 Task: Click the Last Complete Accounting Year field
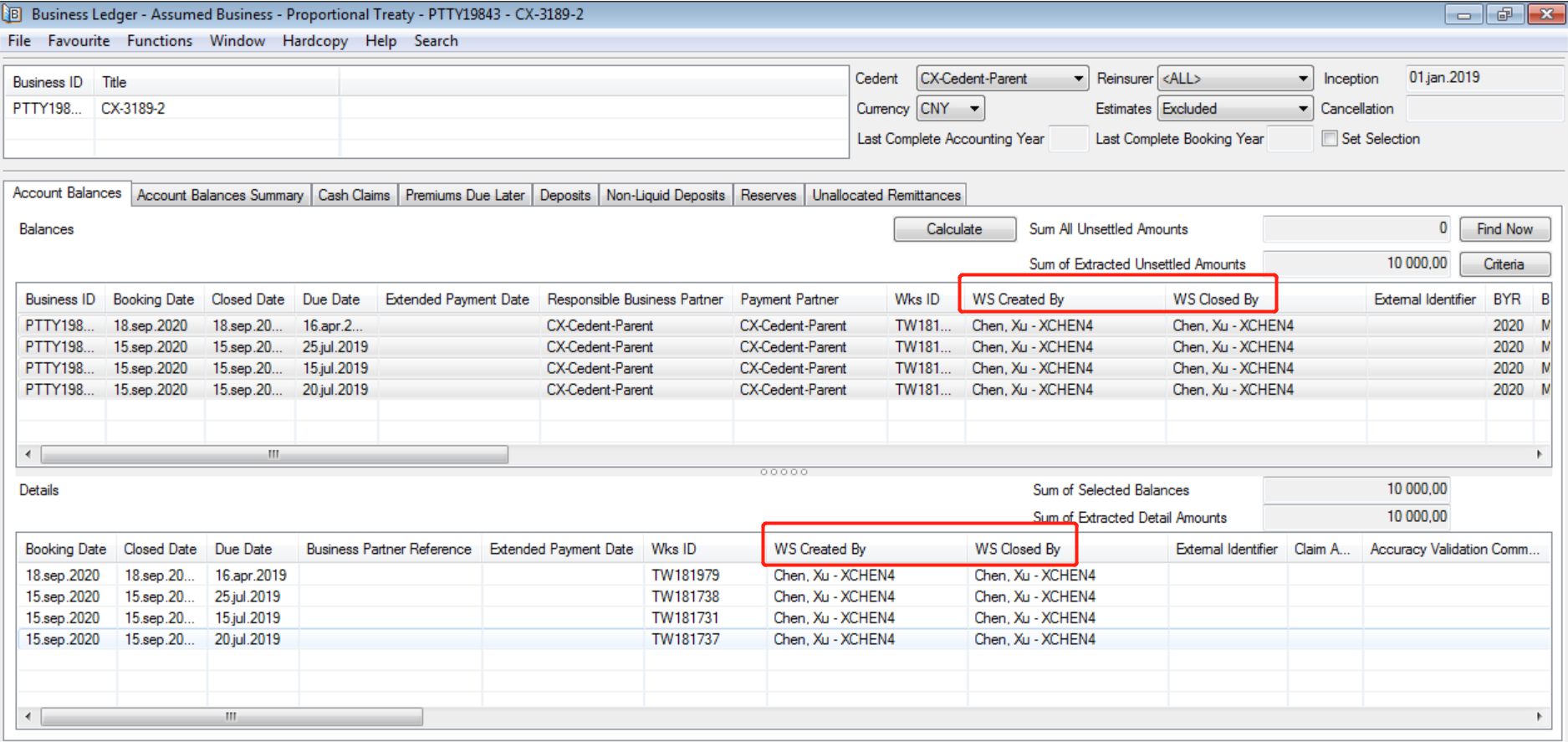coord(1068,139)
